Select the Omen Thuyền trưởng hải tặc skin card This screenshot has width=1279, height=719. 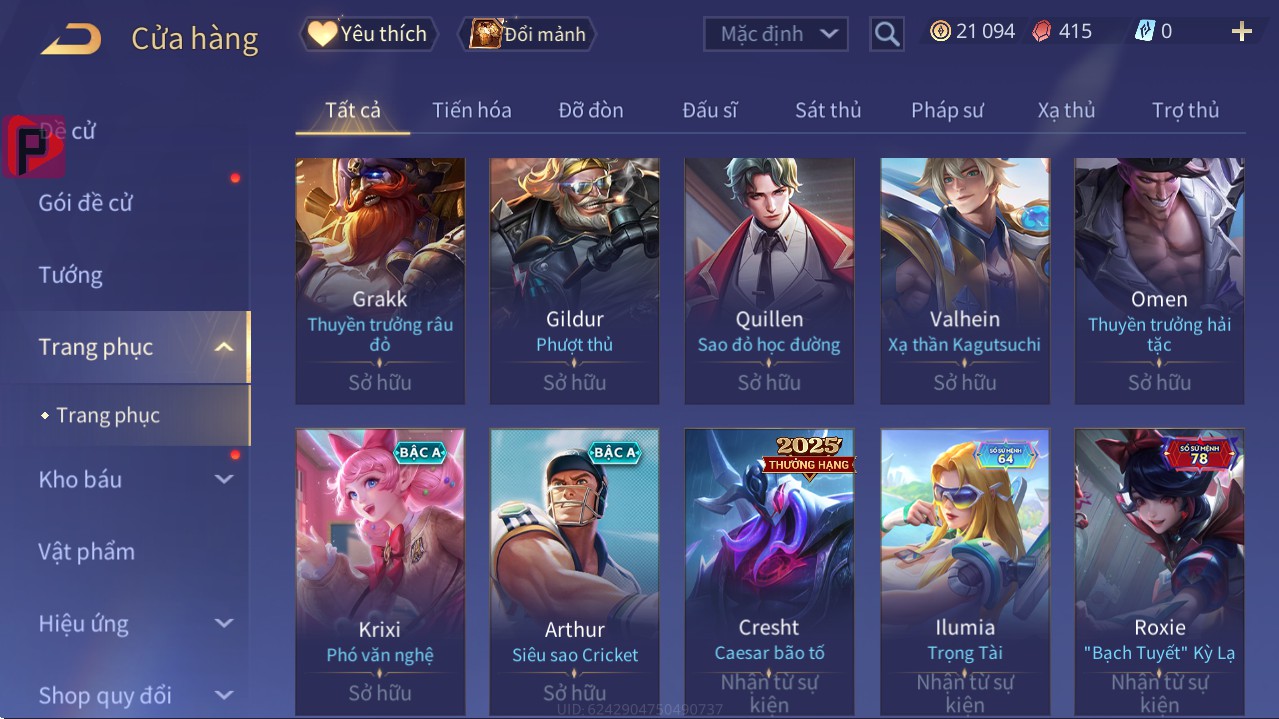pyautogui.click(x=1159, y=280)
